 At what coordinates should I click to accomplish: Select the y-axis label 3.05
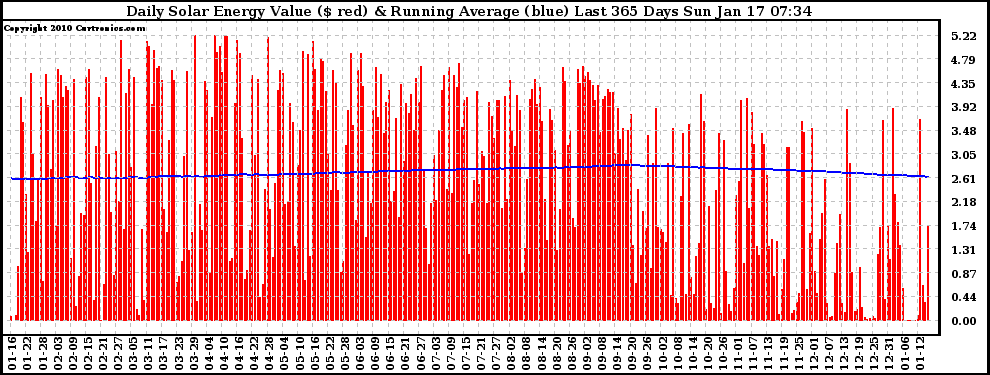pyautogui.click(x=963, y=155)
